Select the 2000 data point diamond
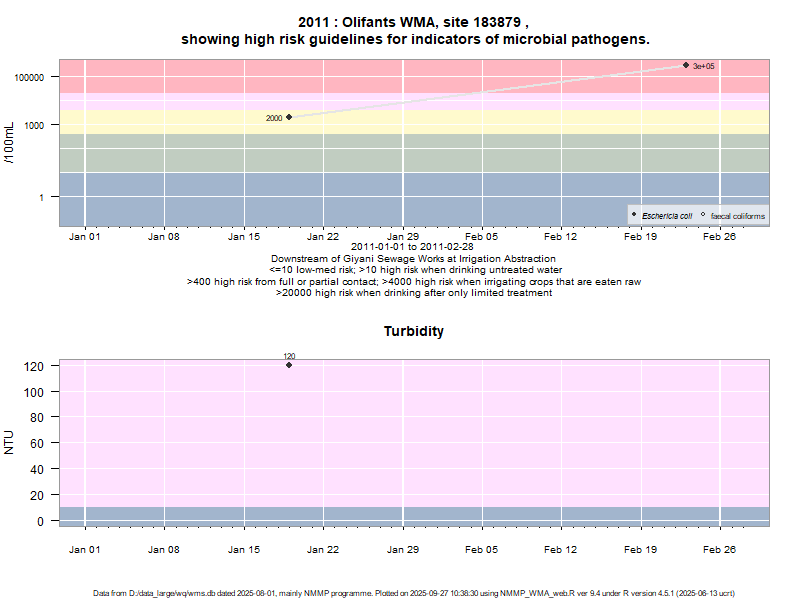800x600 pixels. pos(289,117)
